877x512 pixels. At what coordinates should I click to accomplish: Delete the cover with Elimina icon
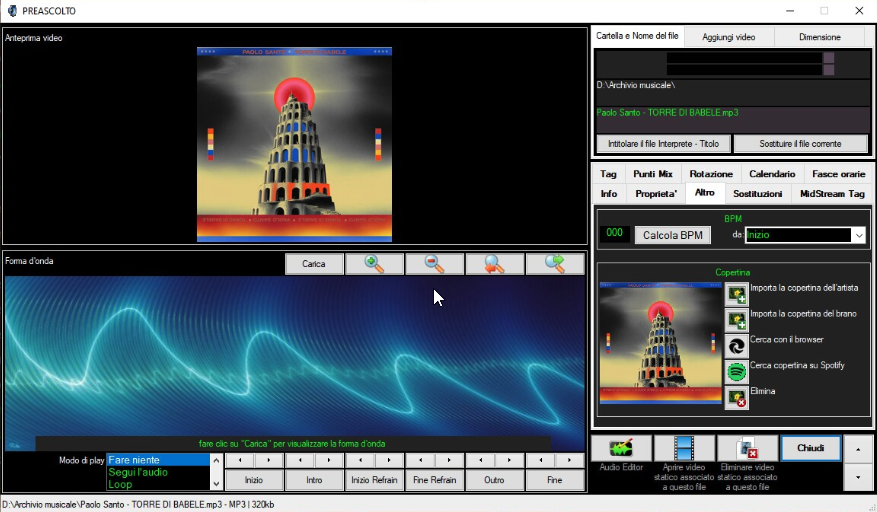737,397
